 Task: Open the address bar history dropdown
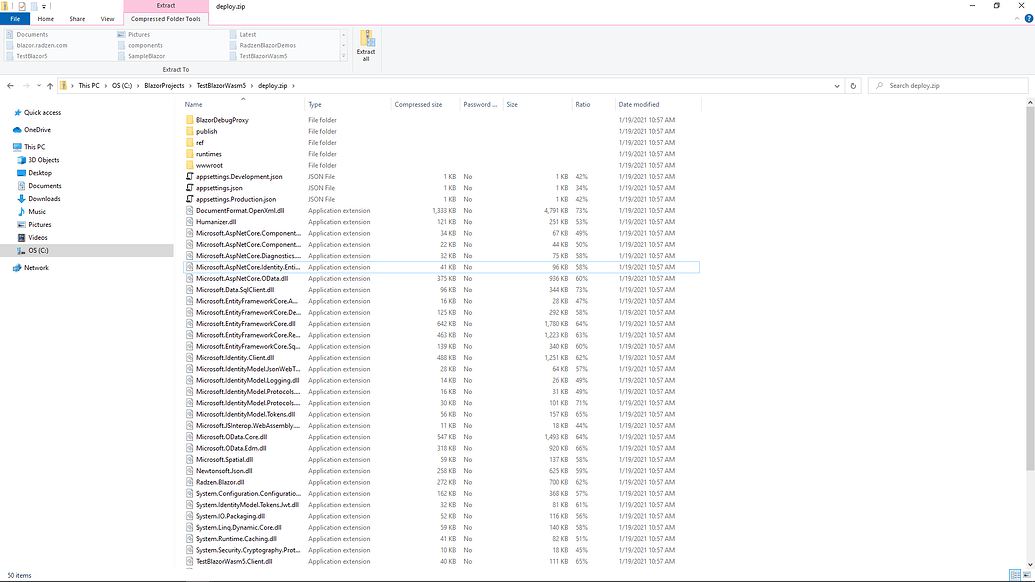(836, 85)
